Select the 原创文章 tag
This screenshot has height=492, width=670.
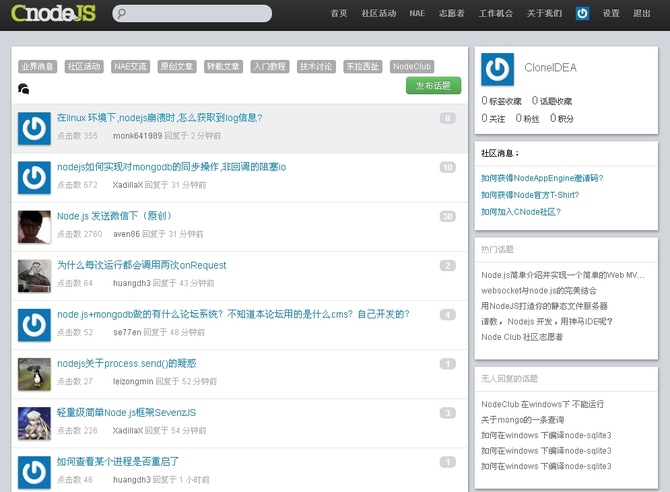(177, 66)
